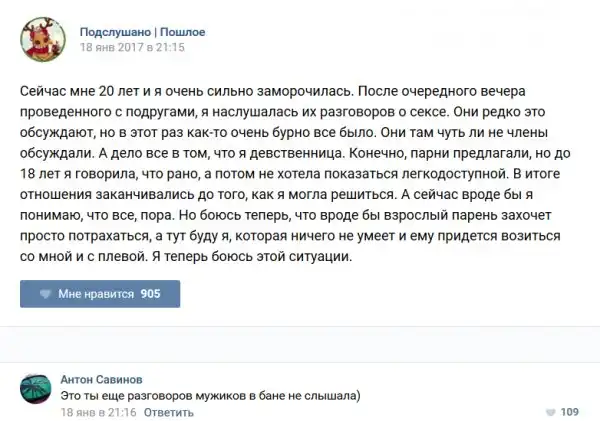
Task: Like the post via the heart icon
Action: (44, 294)
